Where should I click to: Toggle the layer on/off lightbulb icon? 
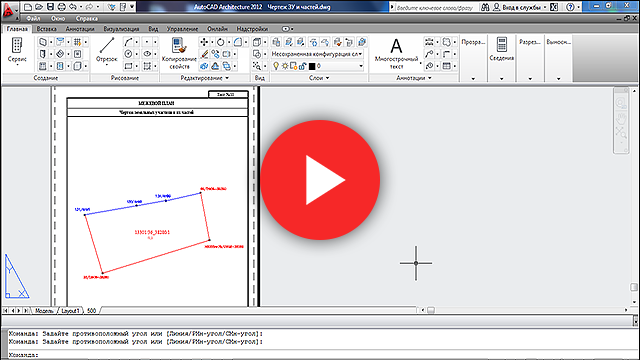click(x=276, y=66)
